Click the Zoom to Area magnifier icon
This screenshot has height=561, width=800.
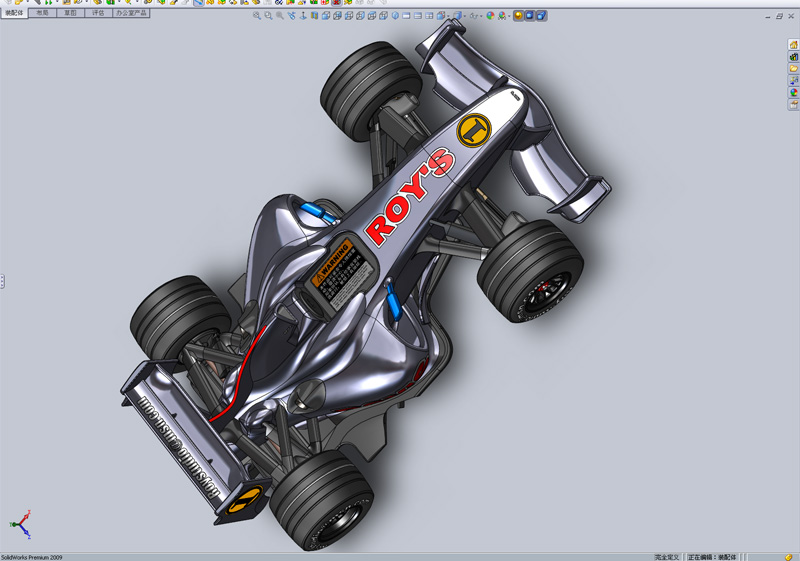coord(268,16)
